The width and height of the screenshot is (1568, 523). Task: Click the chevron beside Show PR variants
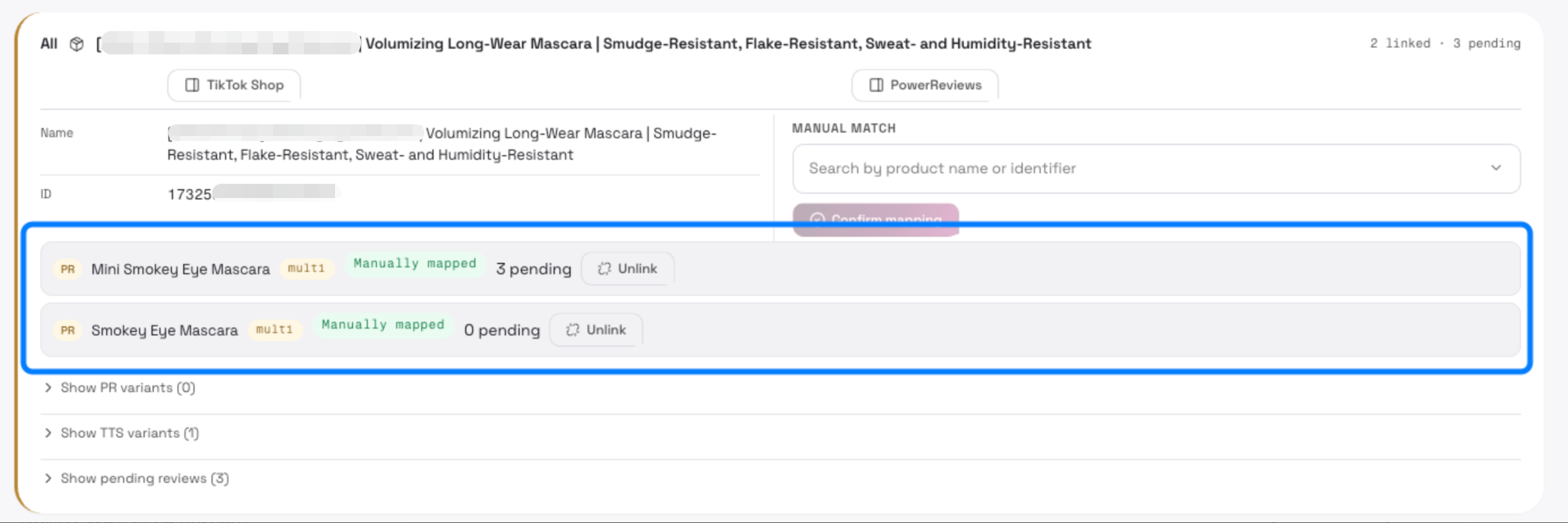pyautogui.click(x=48, y=388)
